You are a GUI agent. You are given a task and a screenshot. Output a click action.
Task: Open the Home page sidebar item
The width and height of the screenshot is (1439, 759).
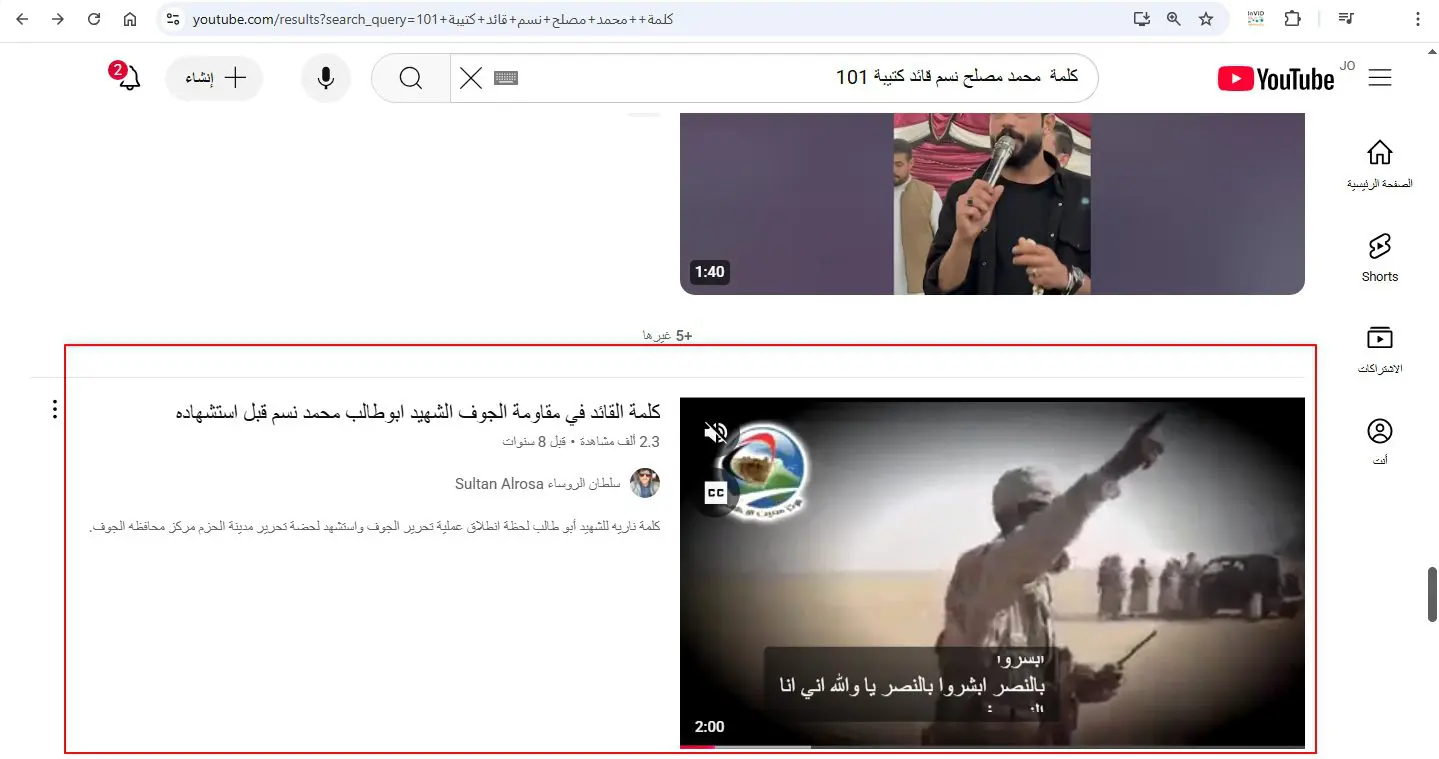1380,165
